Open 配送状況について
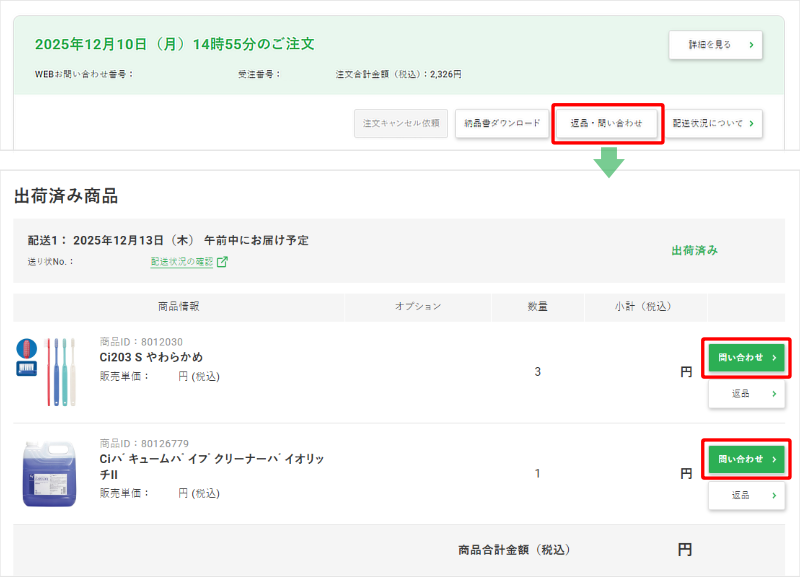800x577 pixels. pyautogui.click(x=715, y=123)
